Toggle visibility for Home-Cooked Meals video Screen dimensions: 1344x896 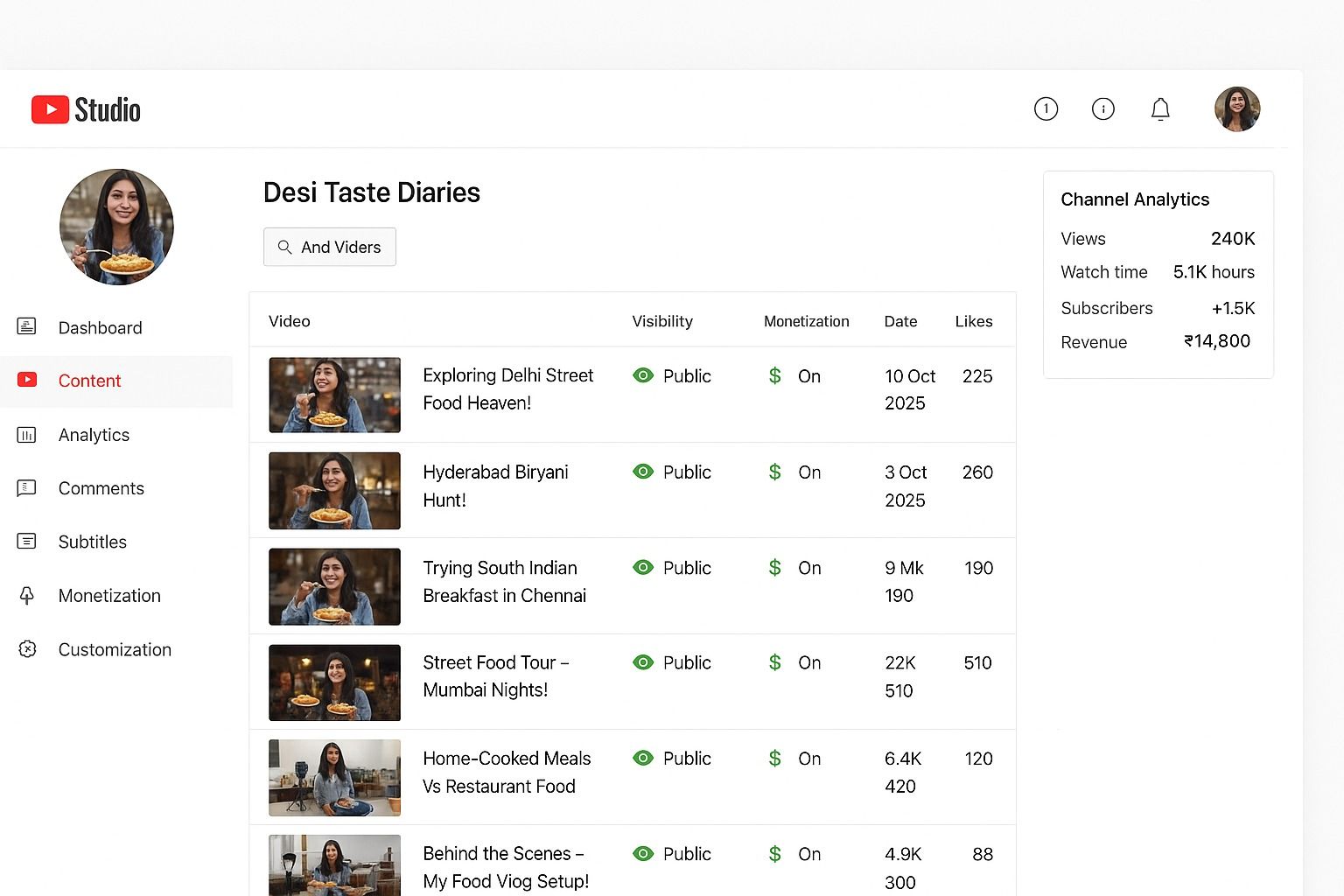tap(644, 758)
